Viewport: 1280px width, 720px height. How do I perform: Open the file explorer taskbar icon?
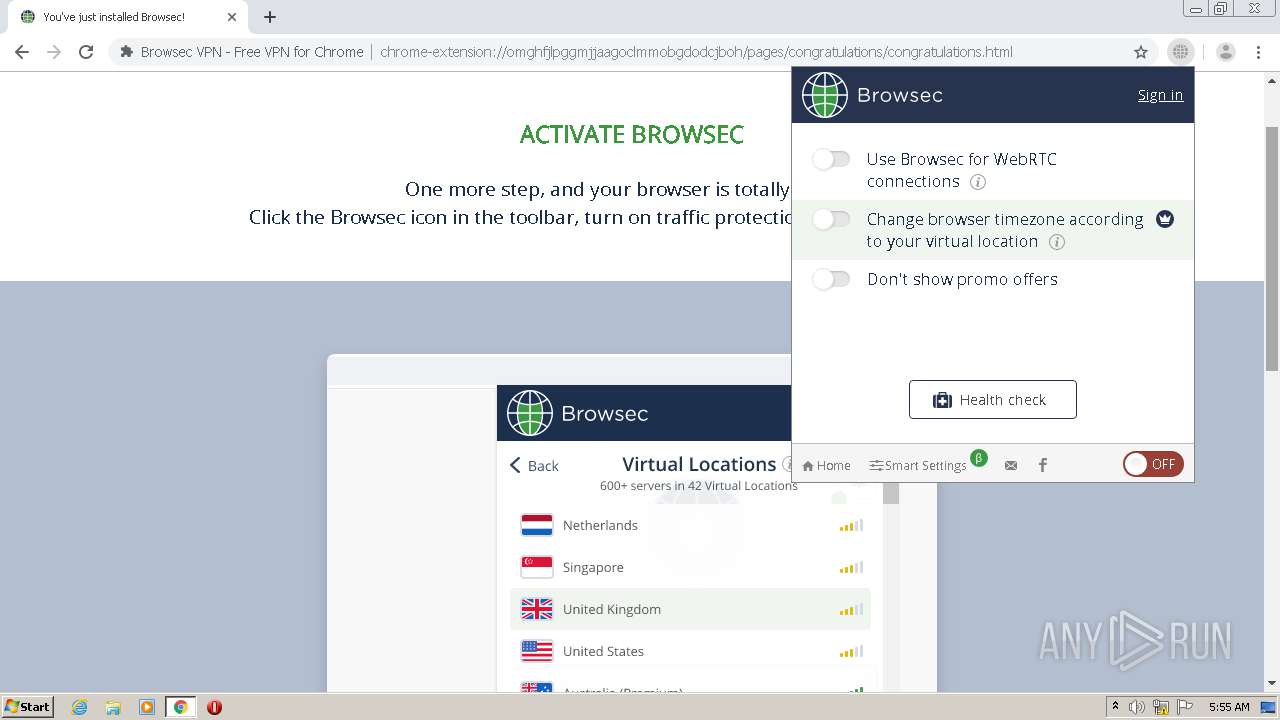click(x=113, y=707)
